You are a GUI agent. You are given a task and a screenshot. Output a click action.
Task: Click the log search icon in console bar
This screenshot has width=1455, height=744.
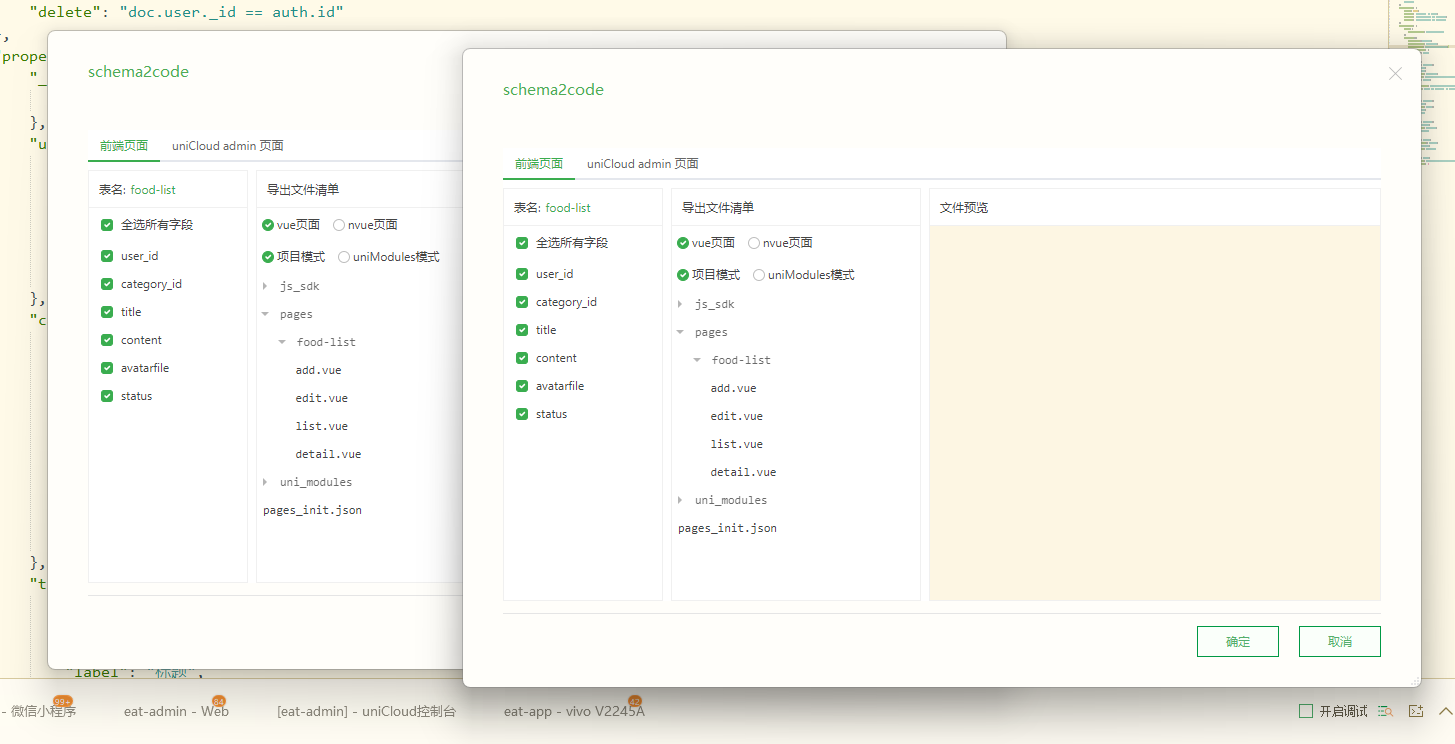[x=1385, y=711]
